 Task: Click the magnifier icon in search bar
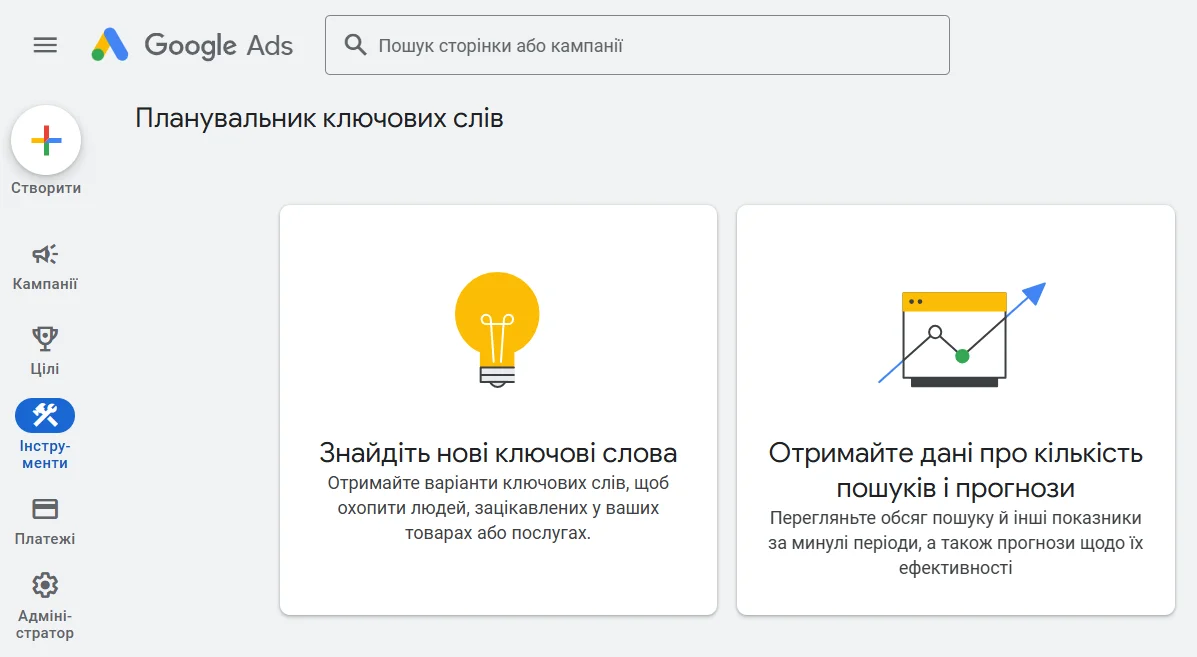point(355,45)
